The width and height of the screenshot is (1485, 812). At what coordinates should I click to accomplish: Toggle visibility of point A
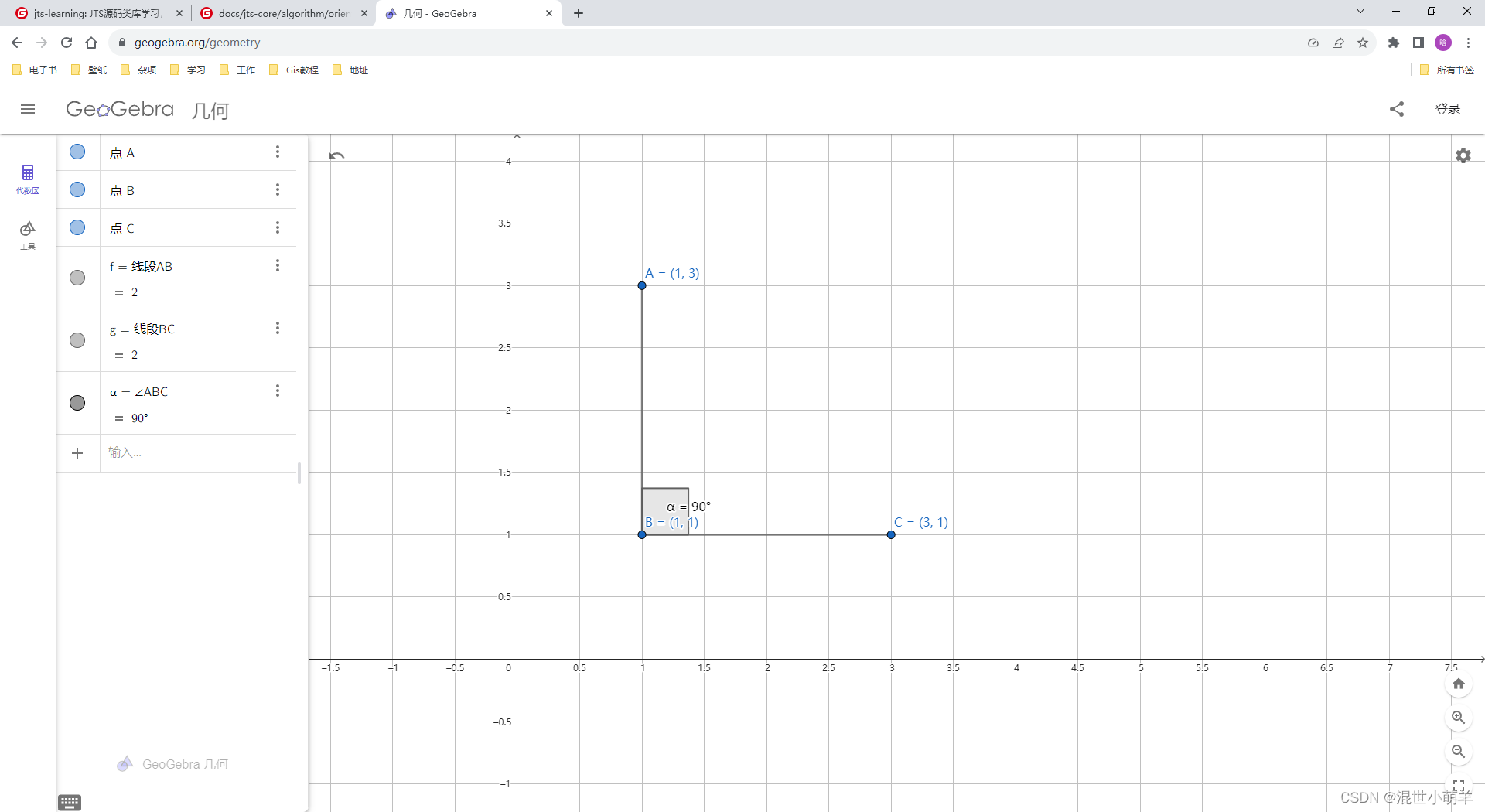click(77, 152)
